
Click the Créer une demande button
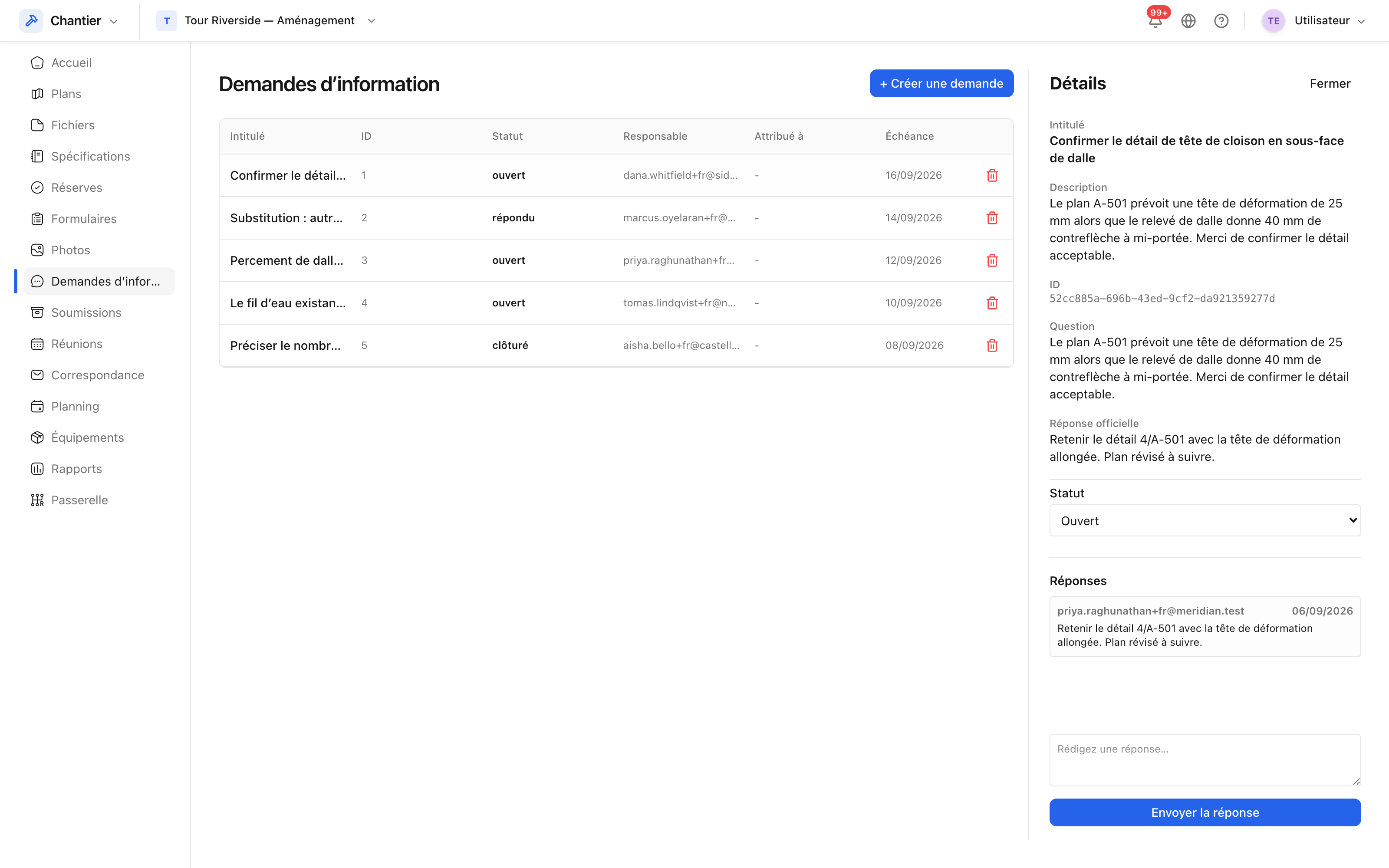(x=941, y=83)
